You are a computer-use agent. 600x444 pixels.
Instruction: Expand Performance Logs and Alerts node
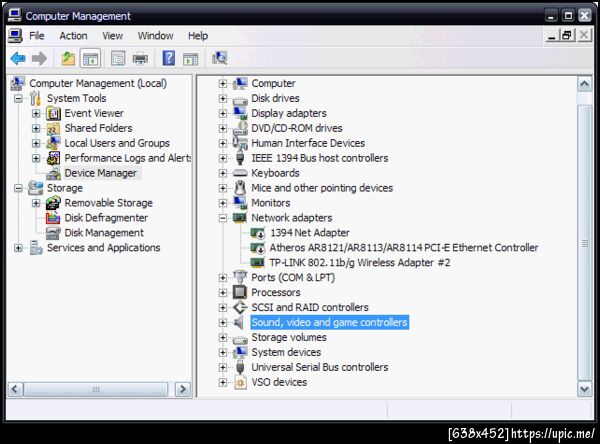click(x=36, y=158)
